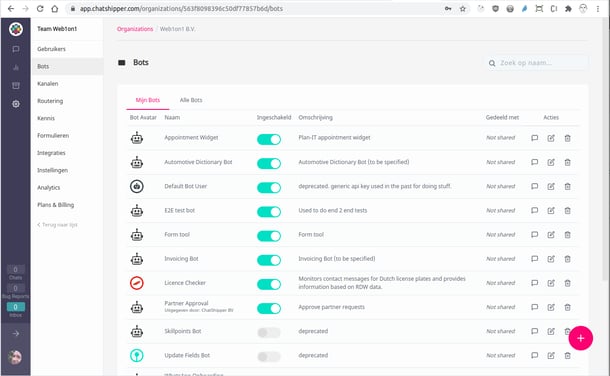The height and width of the screenshot is (376, 610).
Task: Select Bots in the settings menu
Action: tap(67, 66)
